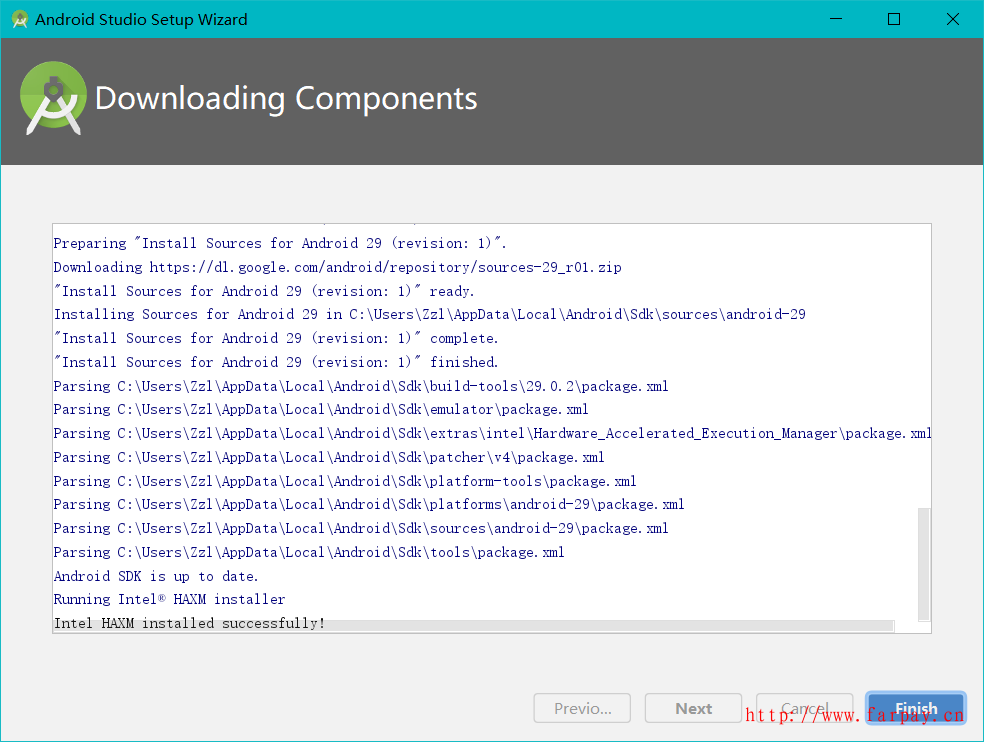Image resolution: width=984 pixels, height=742 pixels.
Task: Maximize the Setup Wizard window
Action: (894, 19)
